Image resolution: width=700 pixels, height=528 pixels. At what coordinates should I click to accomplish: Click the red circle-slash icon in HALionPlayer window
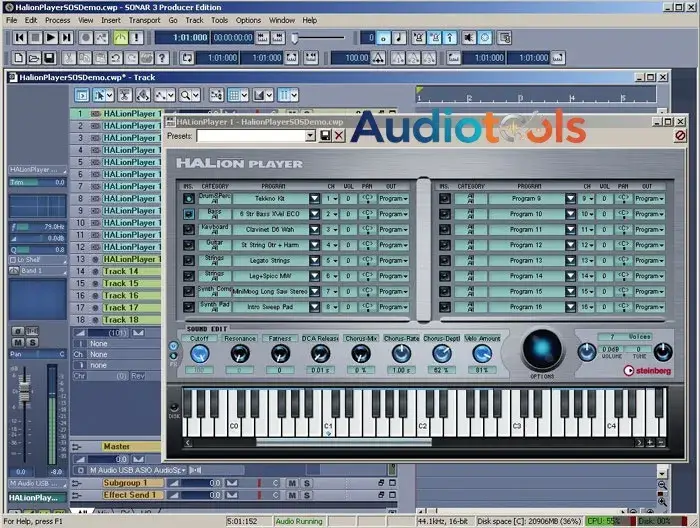click(x=680, y=135)
